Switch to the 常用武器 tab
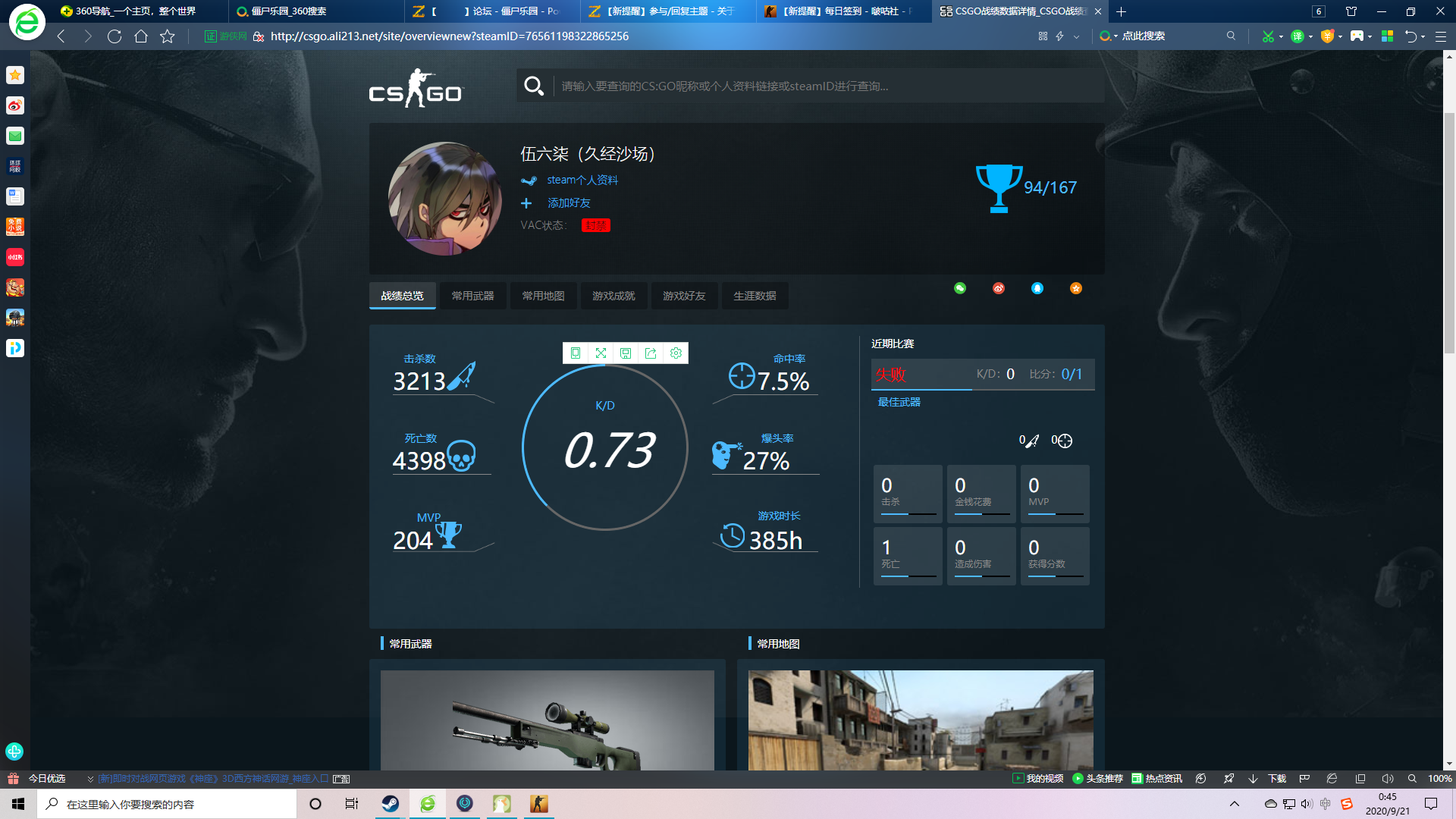Viewport: 1456px width, 819px height. tap(472, 296)
